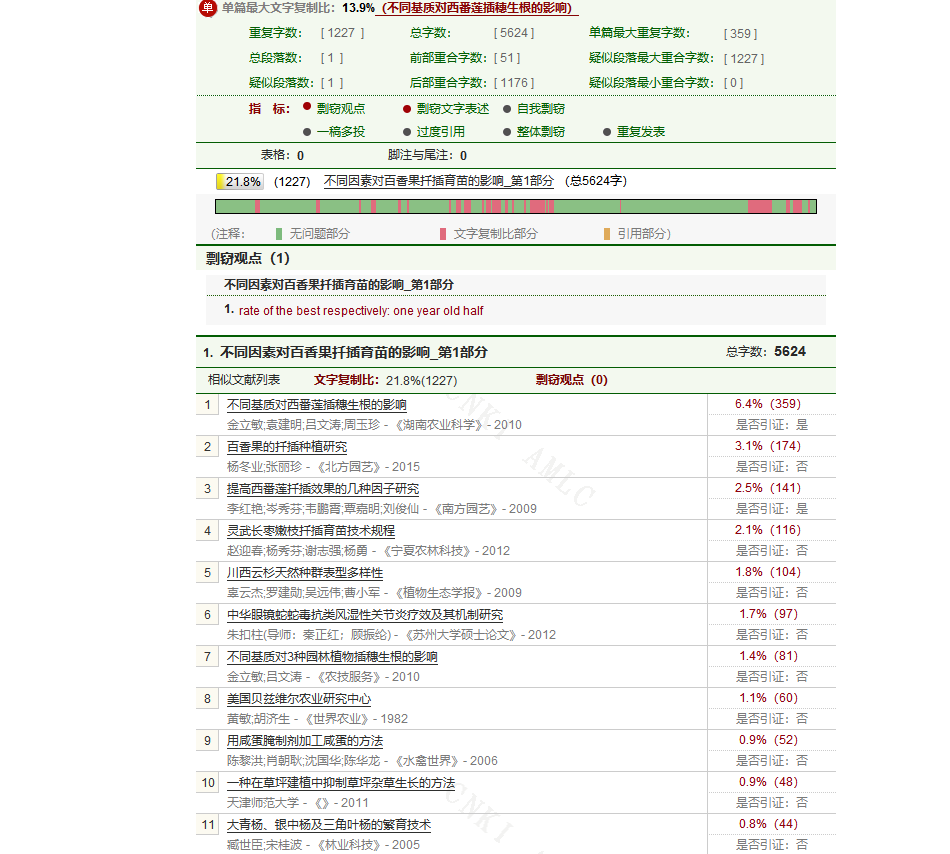950x854 pixels.
Task: Open the 相似文献列表 tab
Action: coord(244,380)
